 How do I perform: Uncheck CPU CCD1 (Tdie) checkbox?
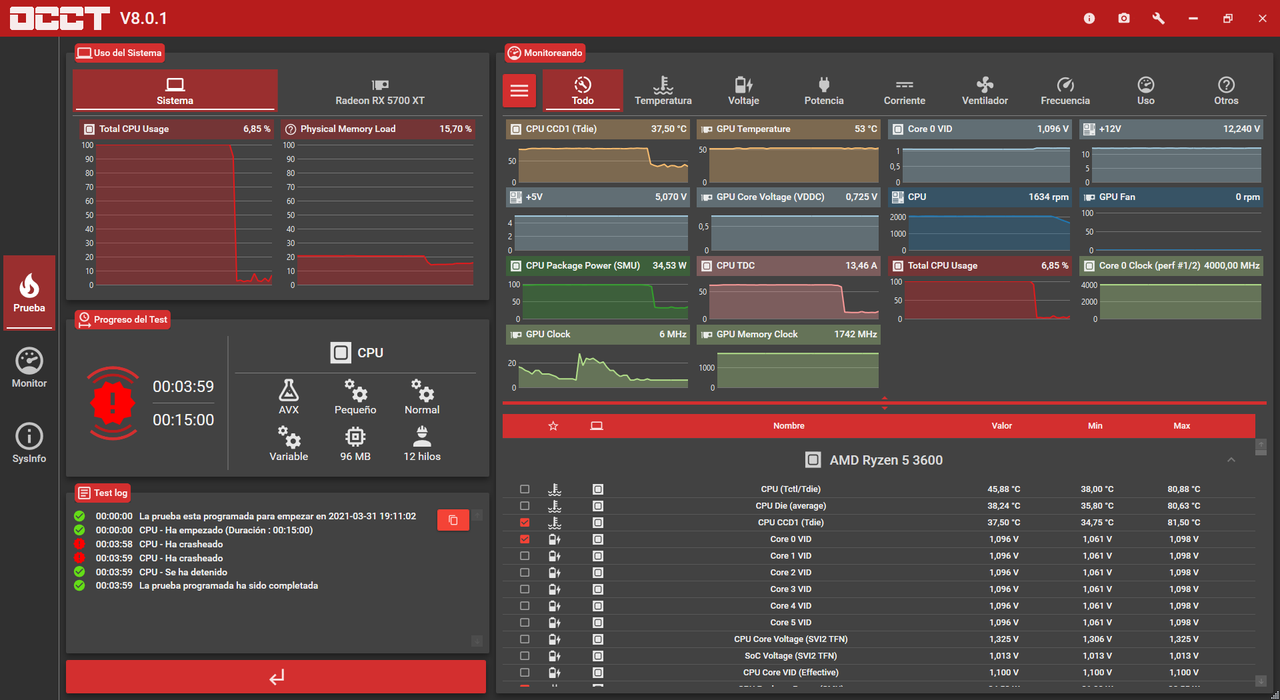(525, 523)
